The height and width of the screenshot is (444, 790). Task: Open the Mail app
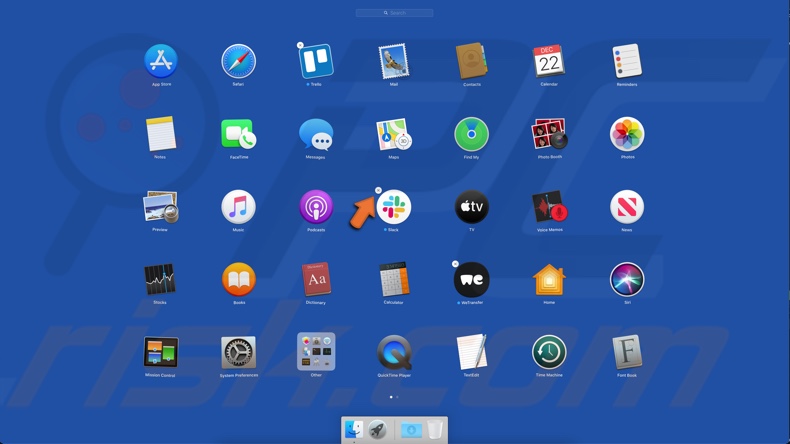pyautogui.click(x=393, y=61)
